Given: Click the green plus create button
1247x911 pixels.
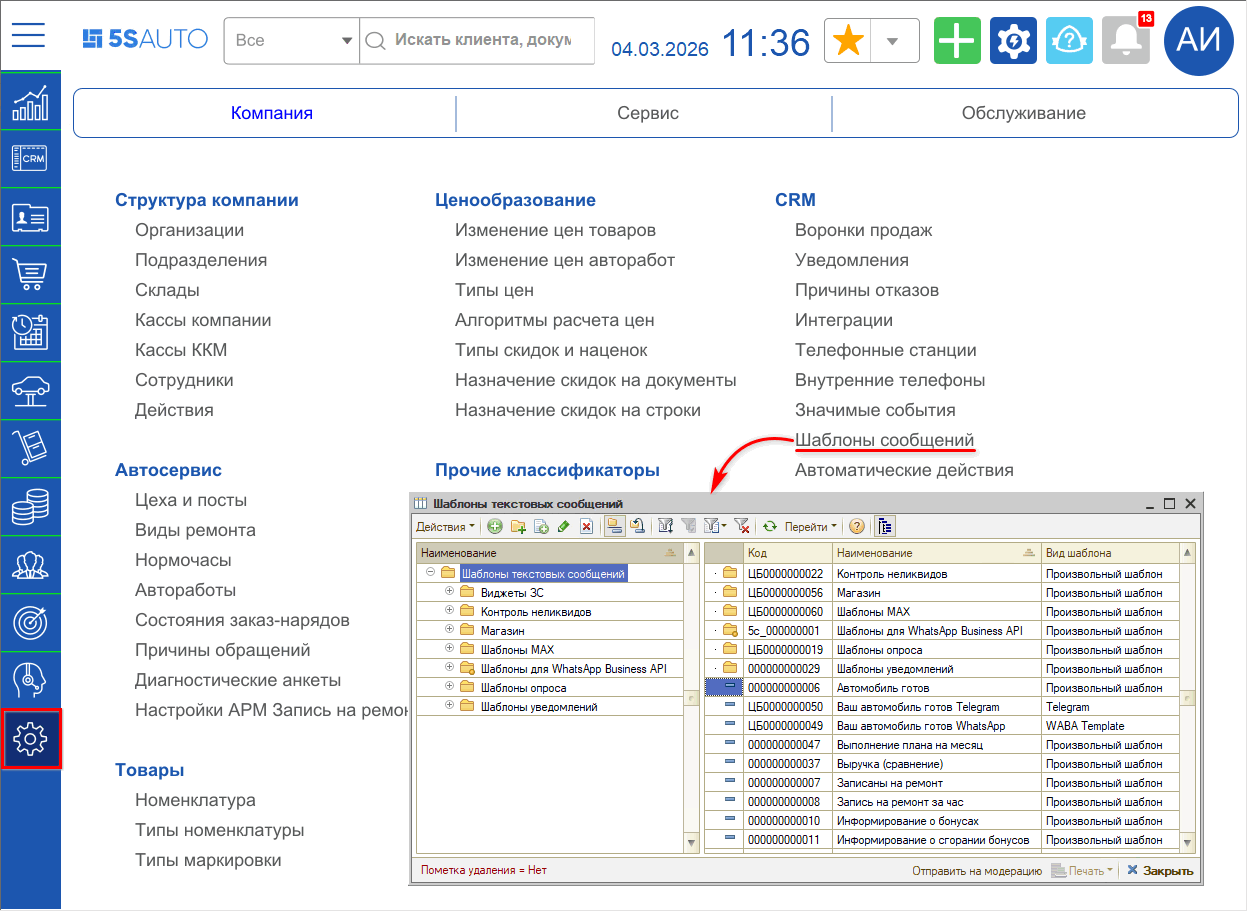Looking at the screenshot, I should click(x=957, y=41).
